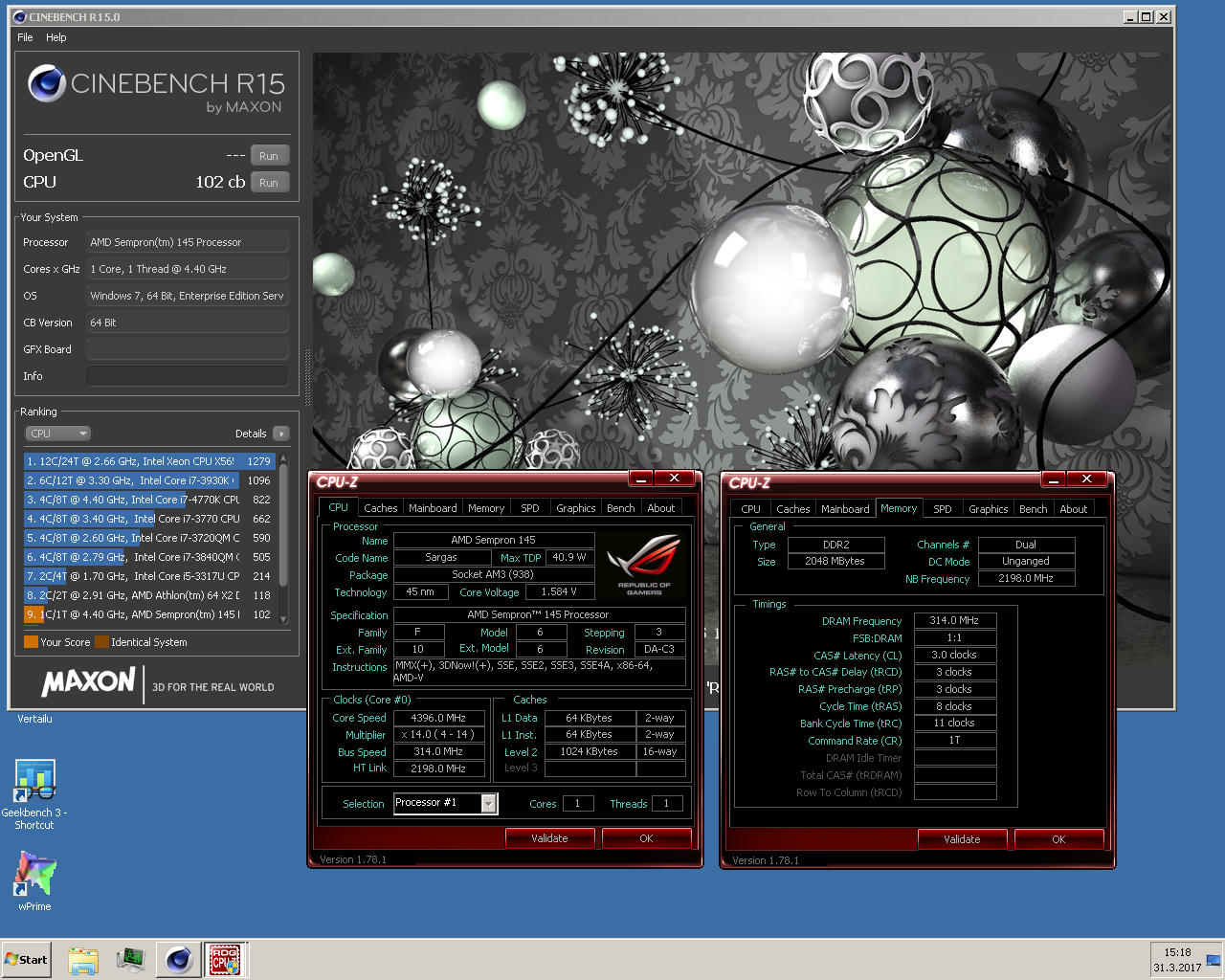Click display icon in system tray

[1214, 960]
